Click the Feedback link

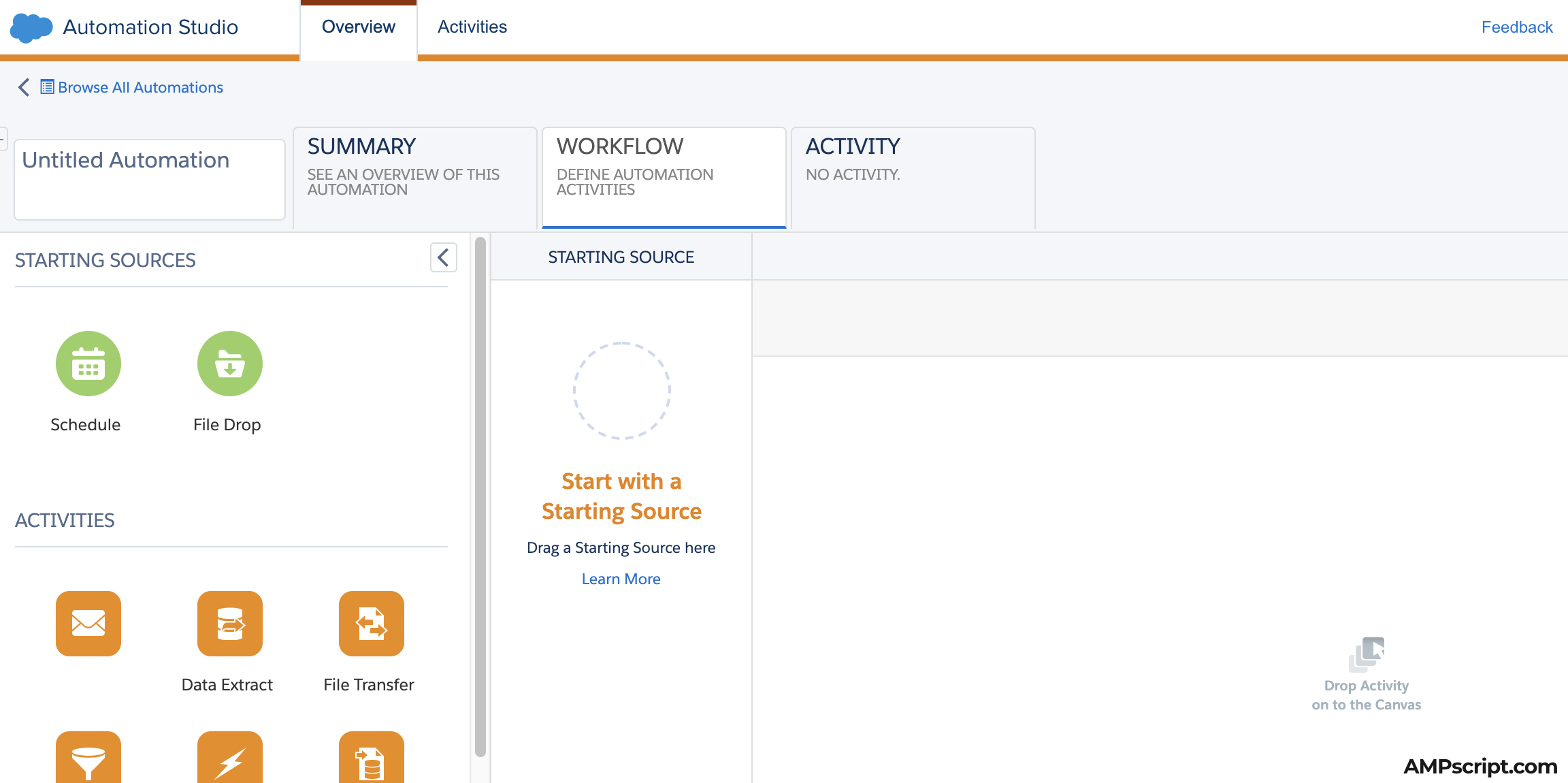(x=1517, y=27)
